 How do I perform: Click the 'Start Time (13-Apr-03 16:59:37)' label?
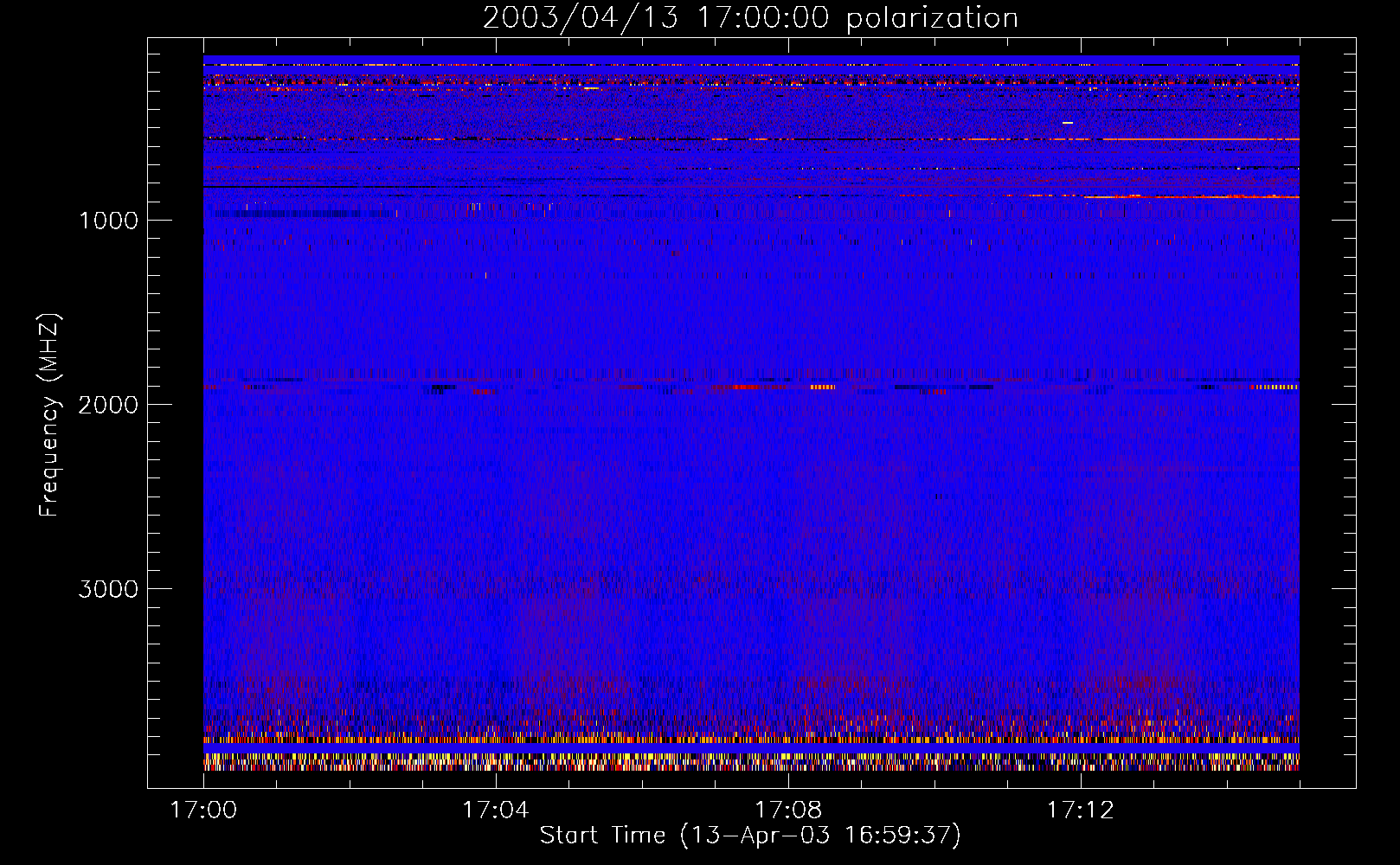click(x=750, y=836)
